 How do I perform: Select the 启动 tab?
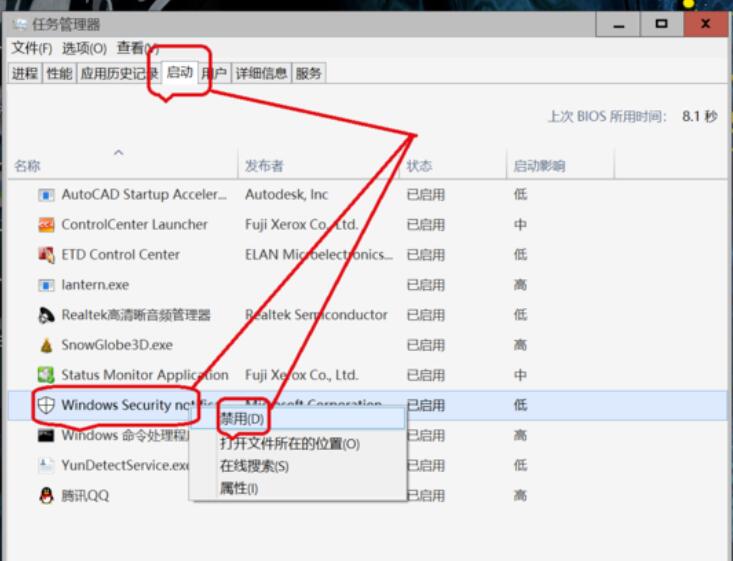(x=180, y=72)
